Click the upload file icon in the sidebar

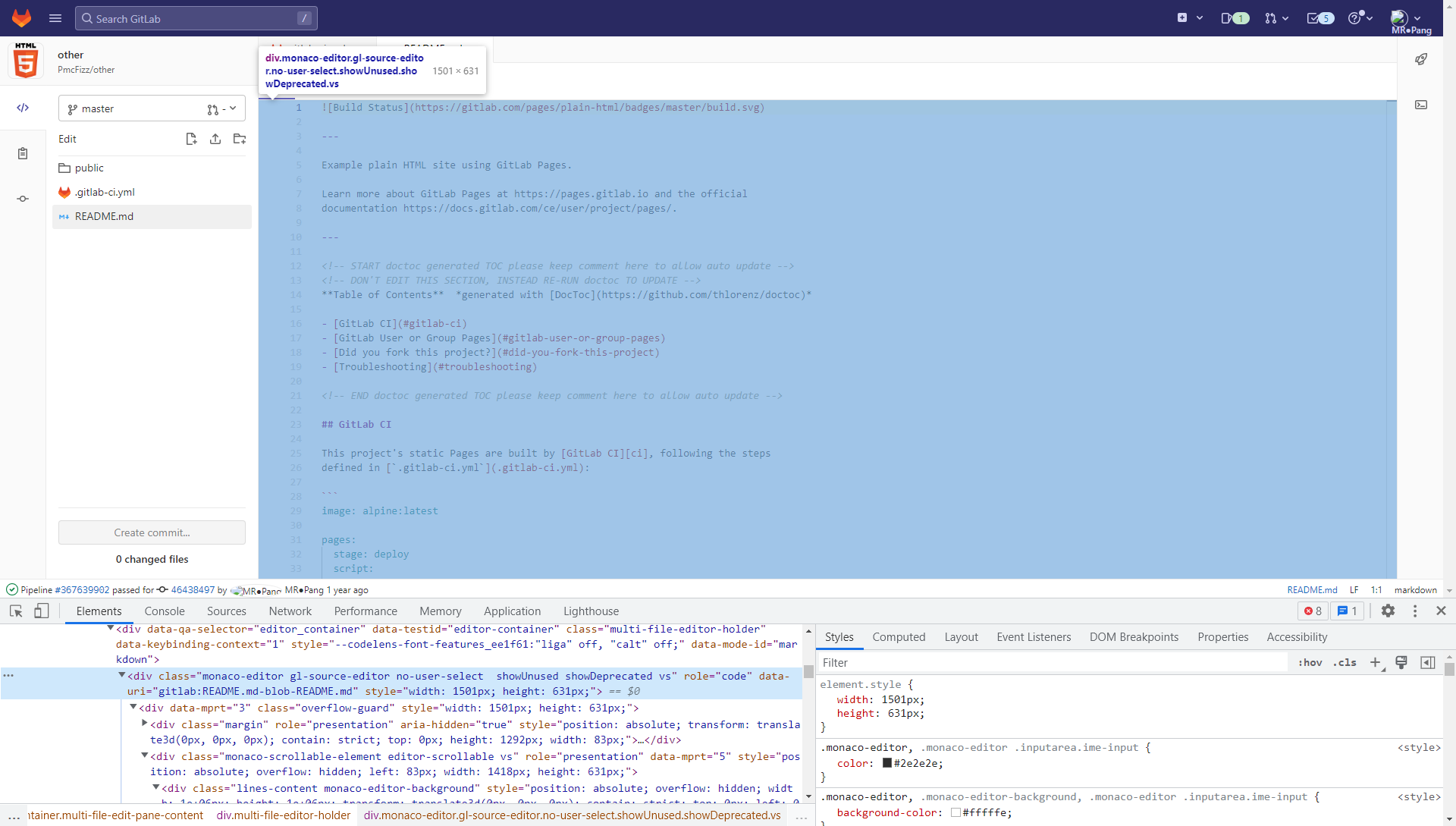(215, 139)
